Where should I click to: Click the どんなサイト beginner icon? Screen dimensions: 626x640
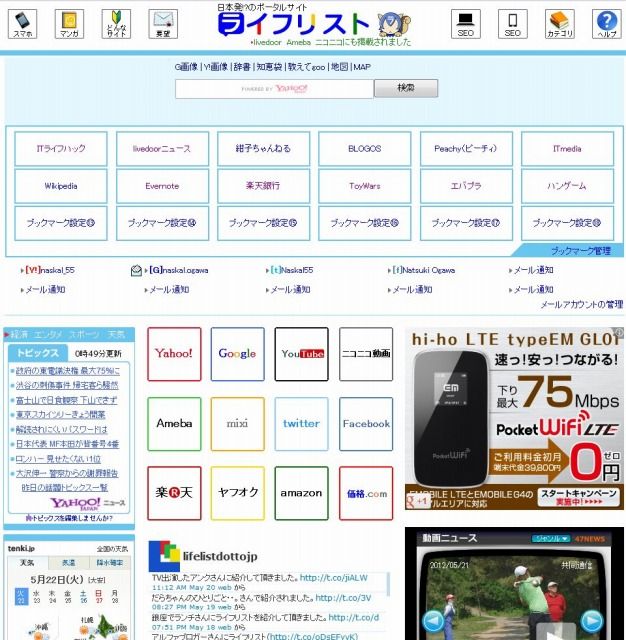(116, 24)
